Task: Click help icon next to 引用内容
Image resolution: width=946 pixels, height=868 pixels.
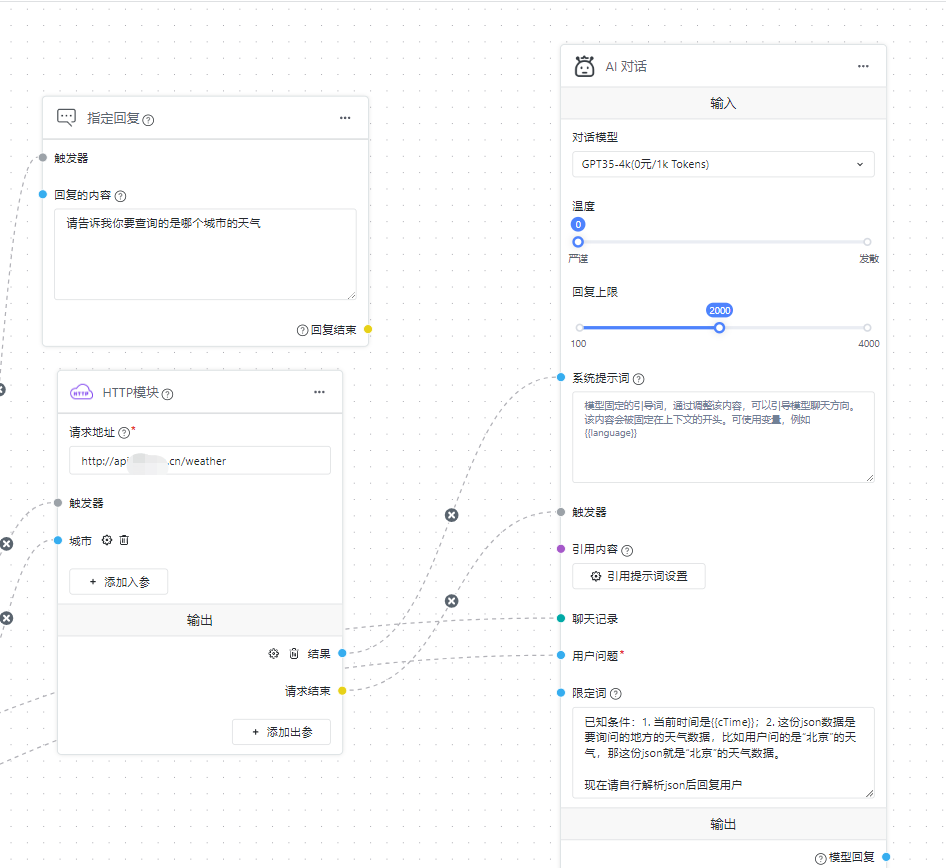Action: pos(627,550)
